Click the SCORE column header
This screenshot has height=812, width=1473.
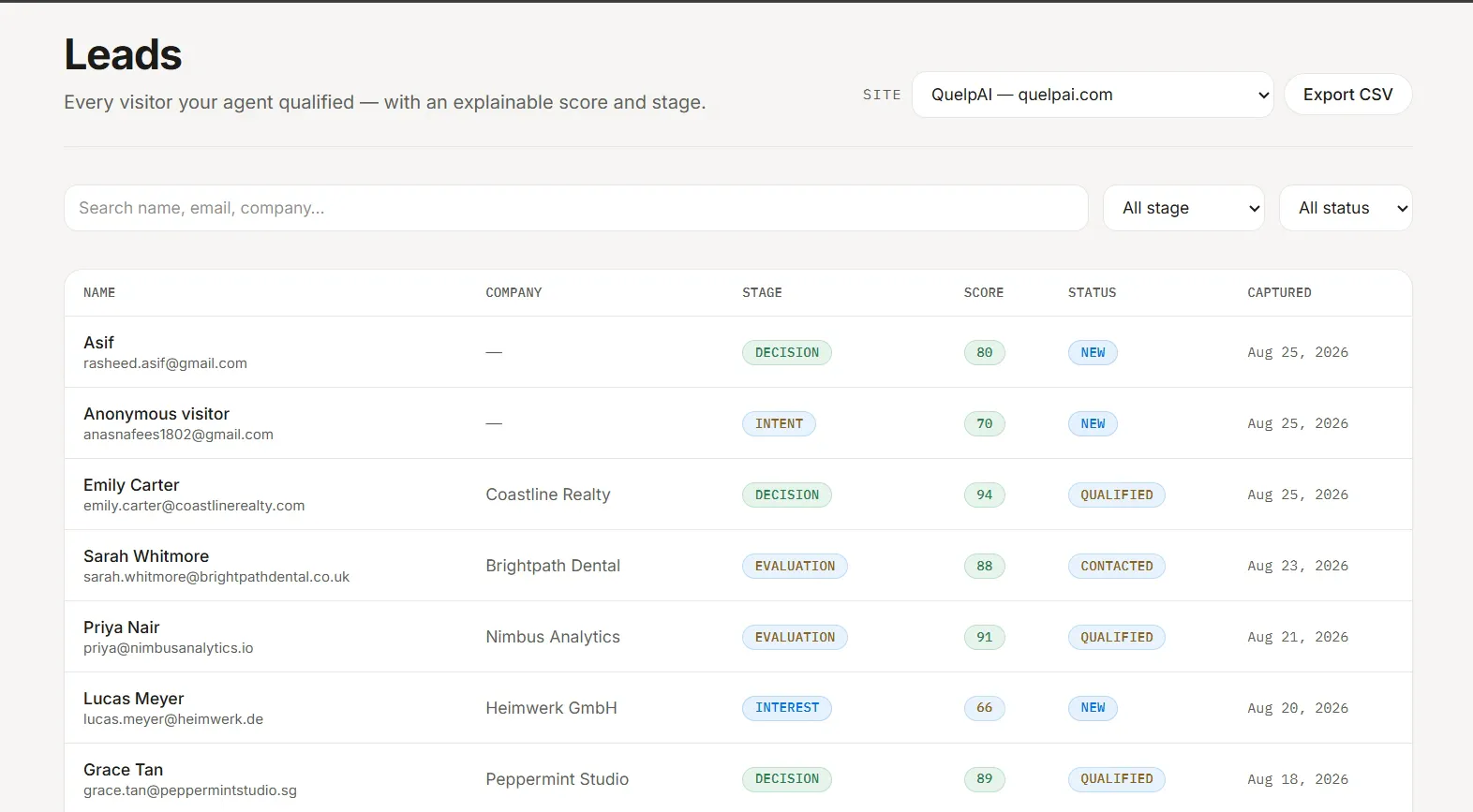[x=984, y=292]
